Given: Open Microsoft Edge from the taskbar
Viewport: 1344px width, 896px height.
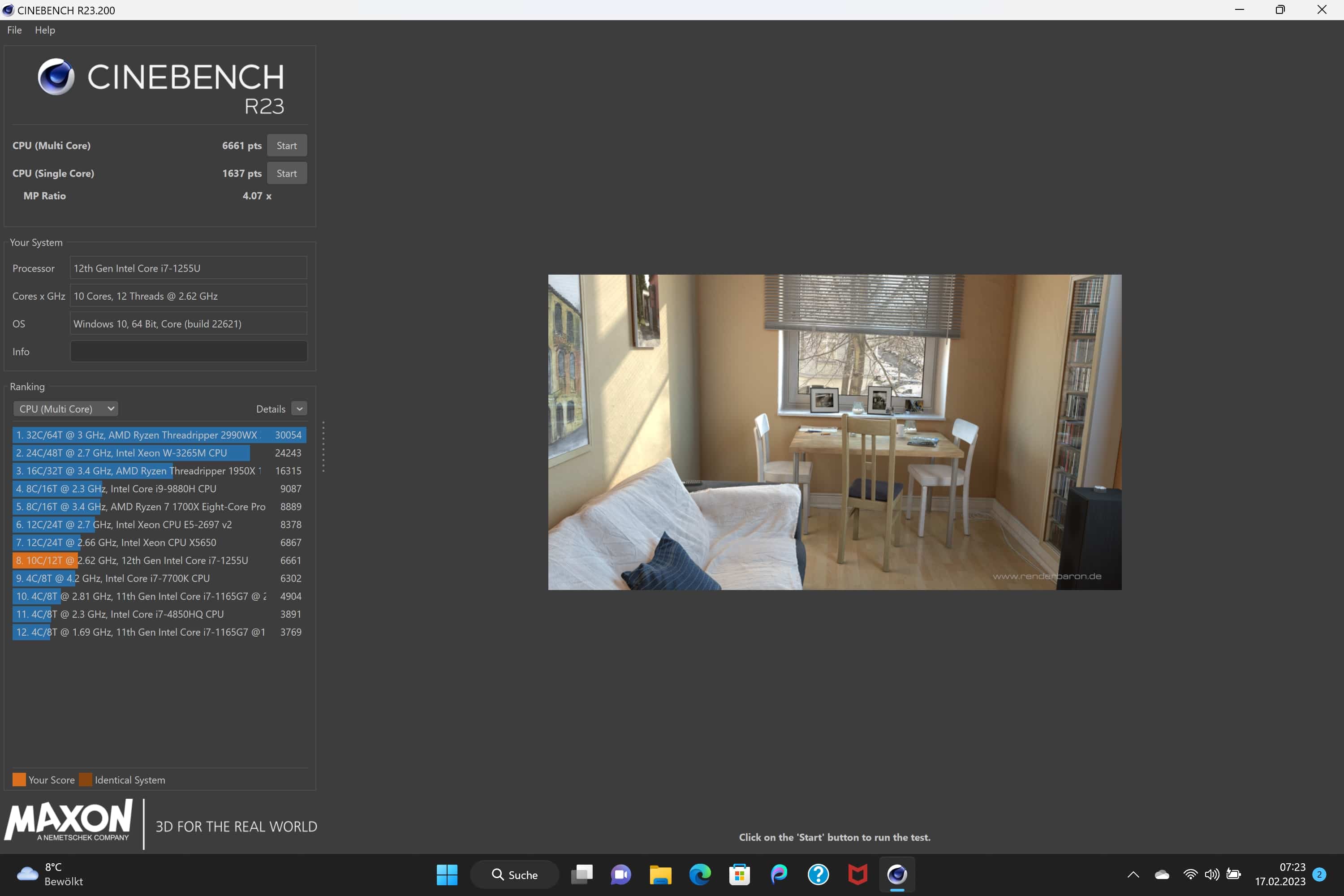Looking at the screenshot, I should pos(700,874).
